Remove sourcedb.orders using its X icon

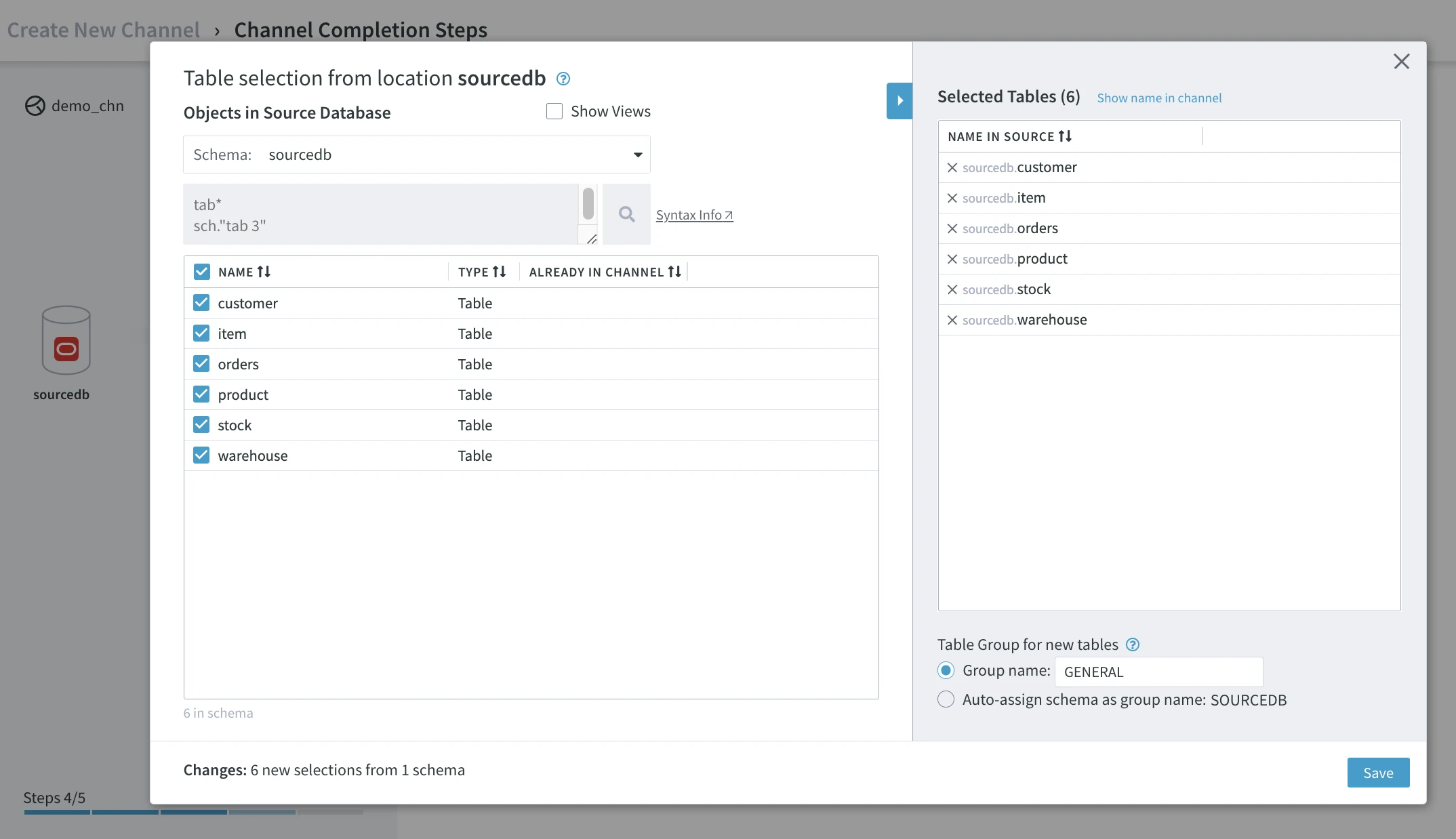(952, 228)
